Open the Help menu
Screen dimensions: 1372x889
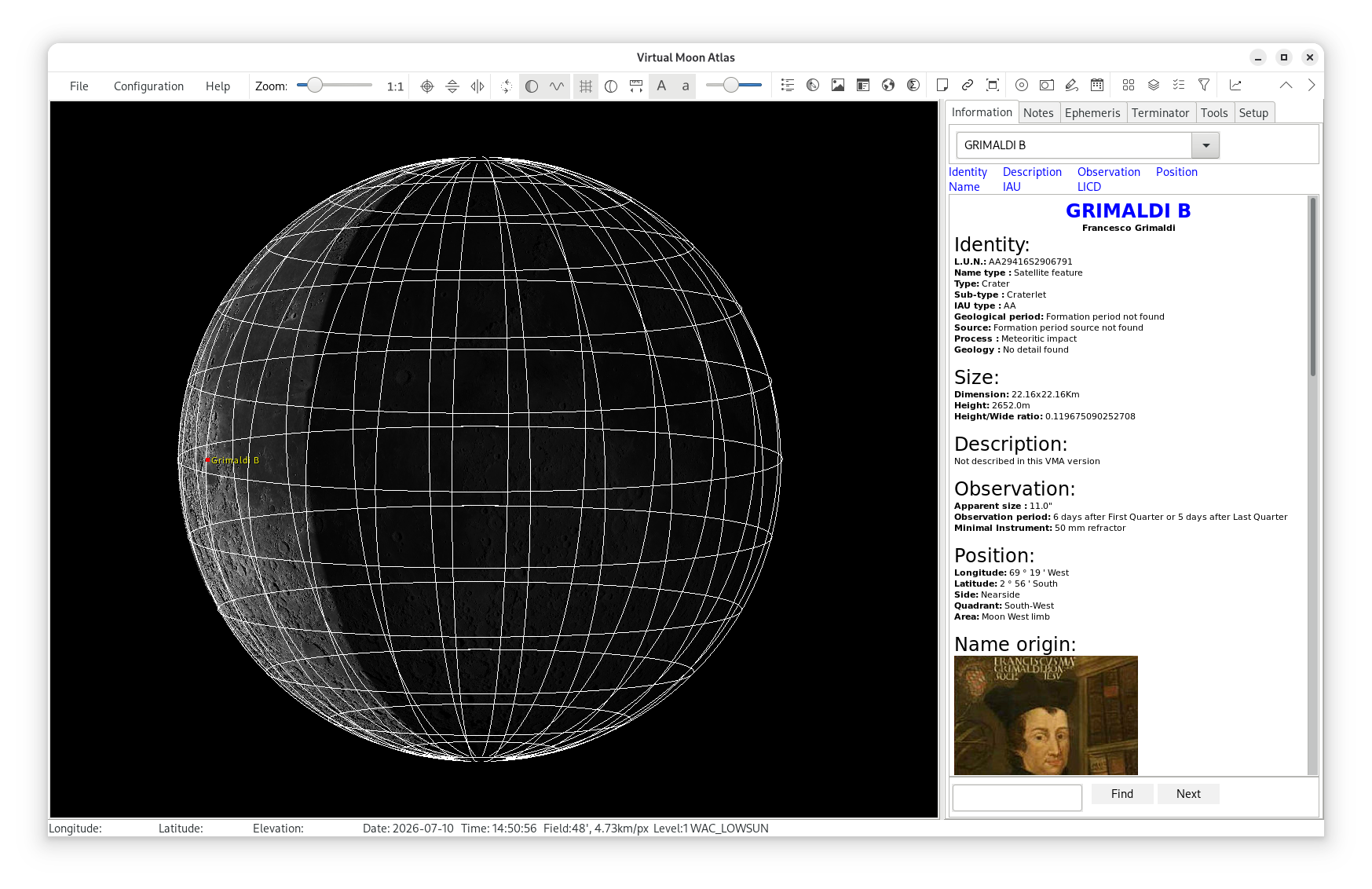pos(218,86)
